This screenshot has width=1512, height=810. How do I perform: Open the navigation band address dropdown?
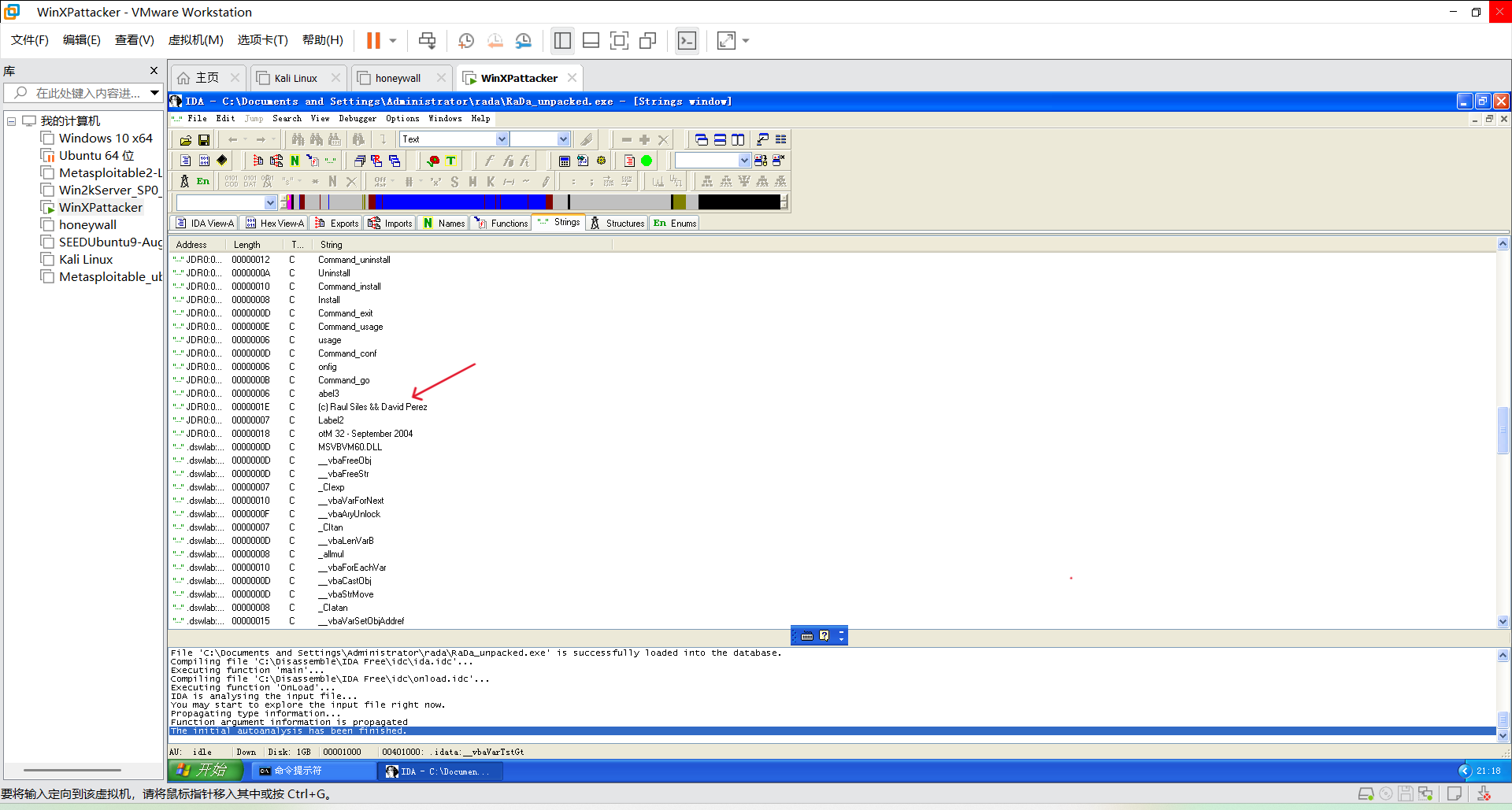(270, 202)
